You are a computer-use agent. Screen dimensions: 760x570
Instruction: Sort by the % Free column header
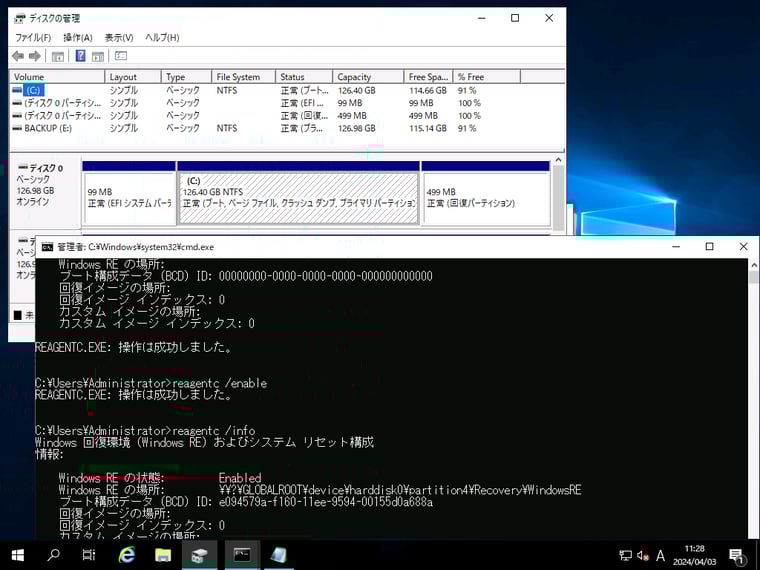[487, 77]
